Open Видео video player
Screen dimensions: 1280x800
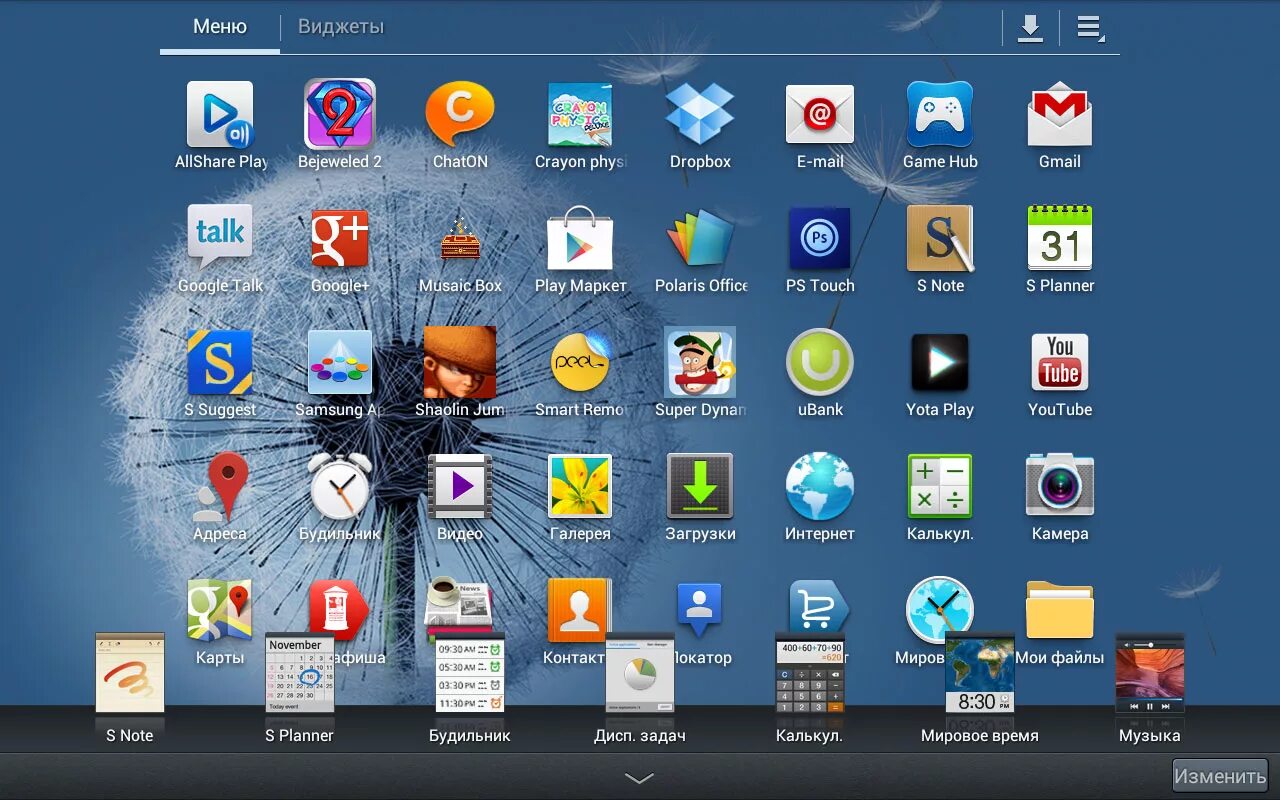460,486
